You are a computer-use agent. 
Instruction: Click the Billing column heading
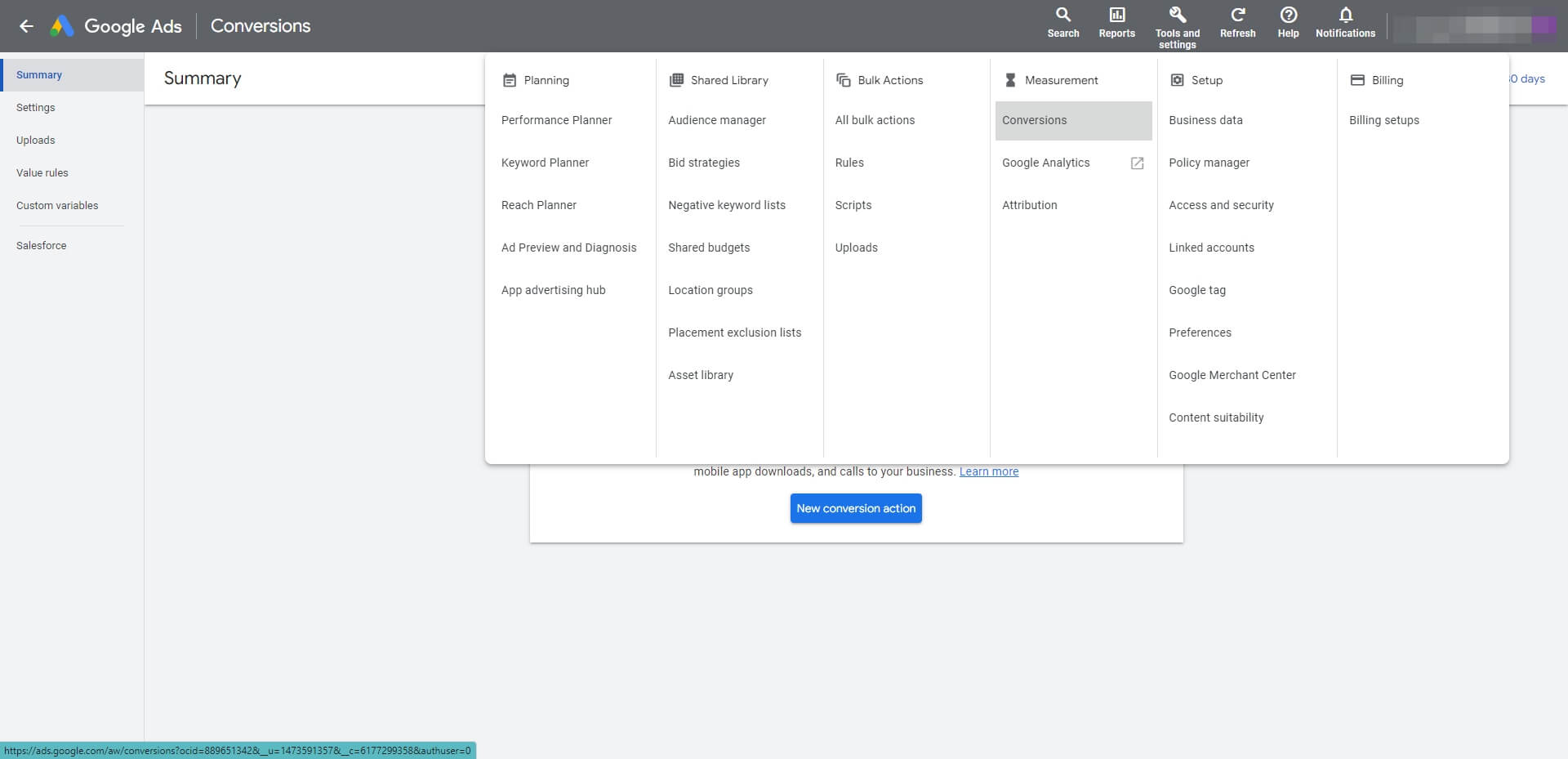tap(1388, 80)
